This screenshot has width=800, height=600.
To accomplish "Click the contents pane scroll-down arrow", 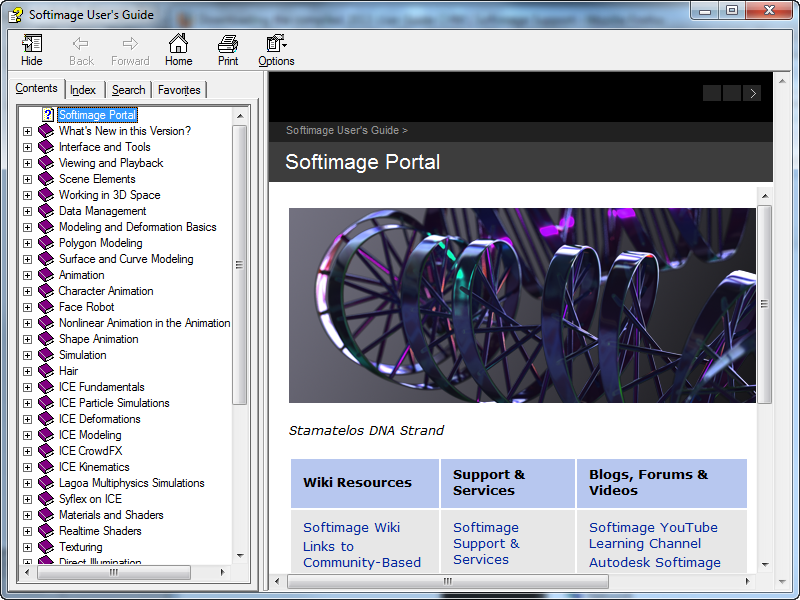I will point(240,555).
